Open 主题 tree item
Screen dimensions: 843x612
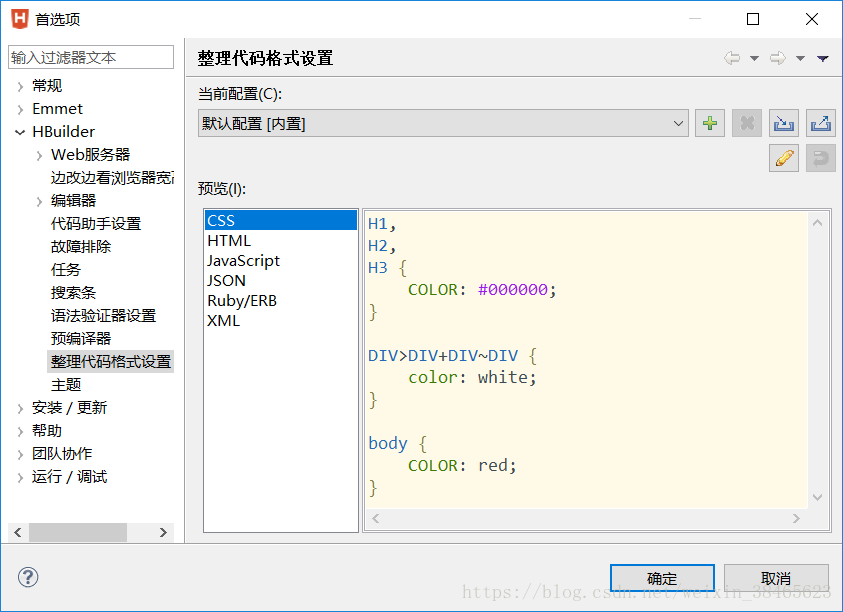pos(66,385)
